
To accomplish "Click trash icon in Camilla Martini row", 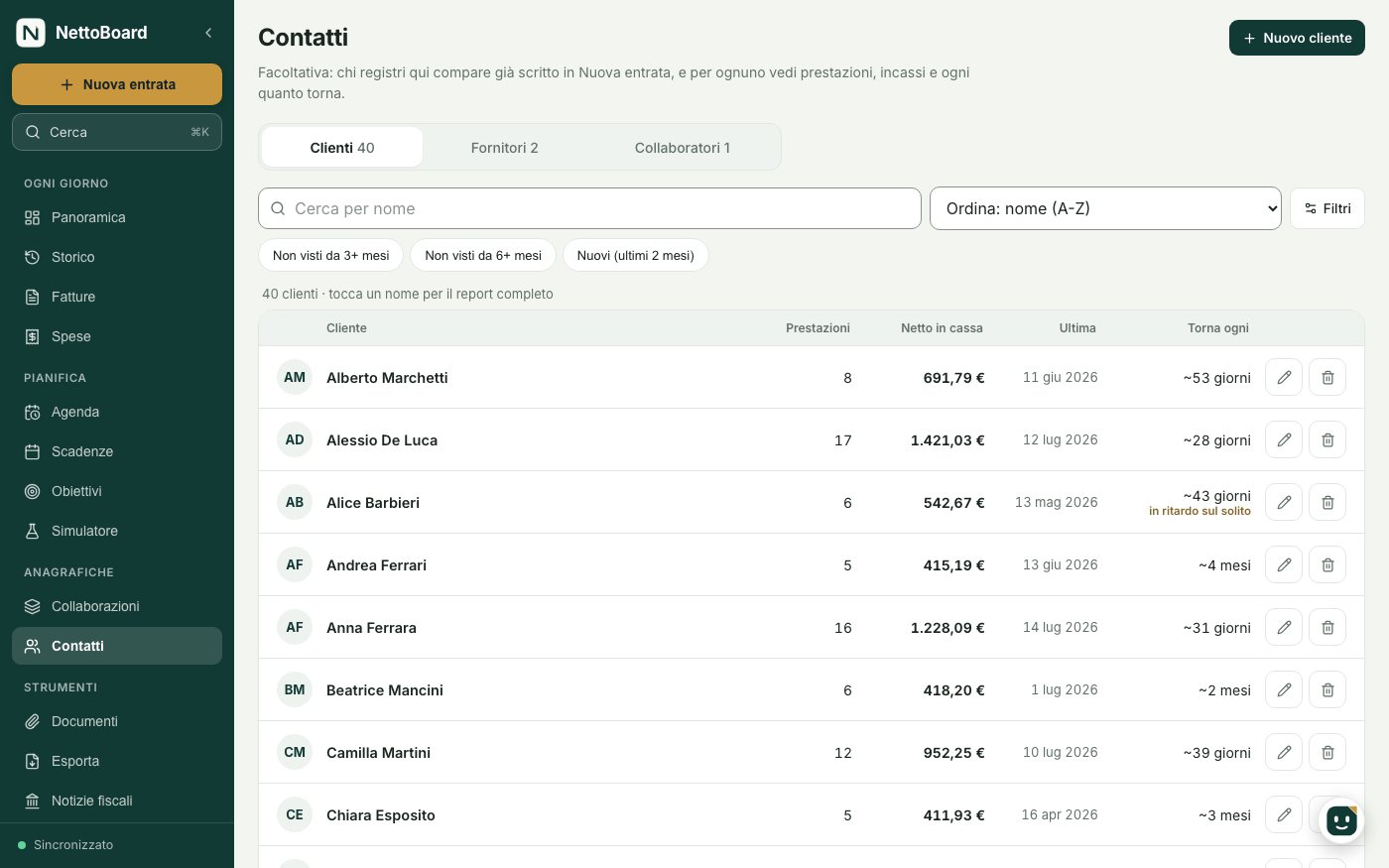I will click(x=1327, y=752).
